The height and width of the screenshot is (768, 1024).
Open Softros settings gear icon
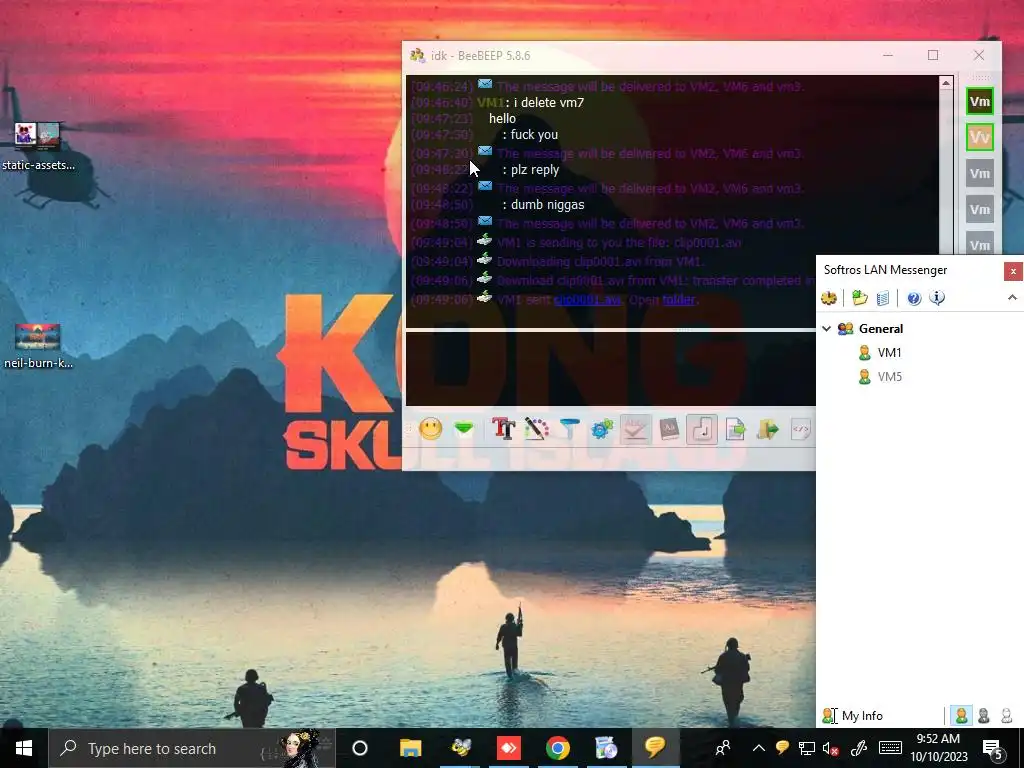pos(829,298)
